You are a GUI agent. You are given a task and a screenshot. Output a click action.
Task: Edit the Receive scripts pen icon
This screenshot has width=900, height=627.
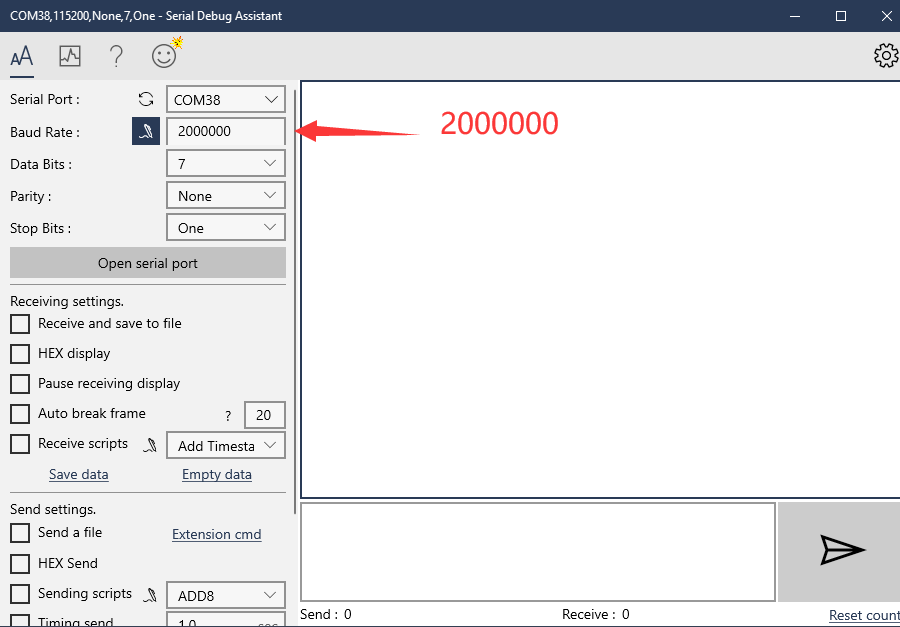point(150,445)
